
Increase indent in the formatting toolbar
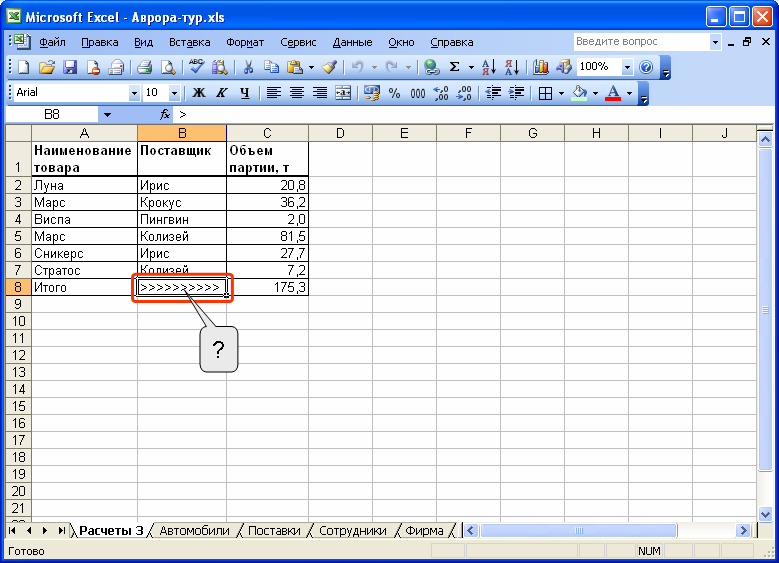[516, 92]
